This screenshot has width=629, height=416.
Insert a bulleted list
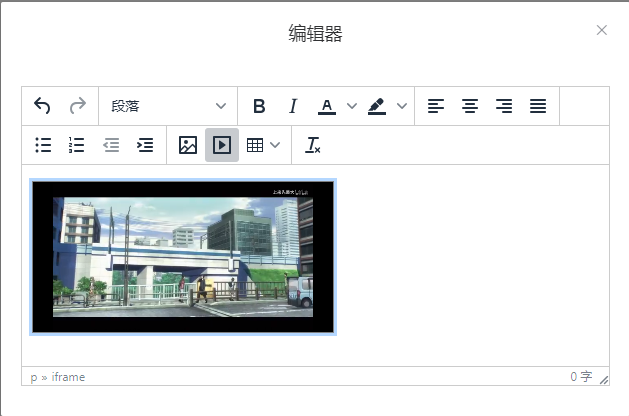point(43,145)
